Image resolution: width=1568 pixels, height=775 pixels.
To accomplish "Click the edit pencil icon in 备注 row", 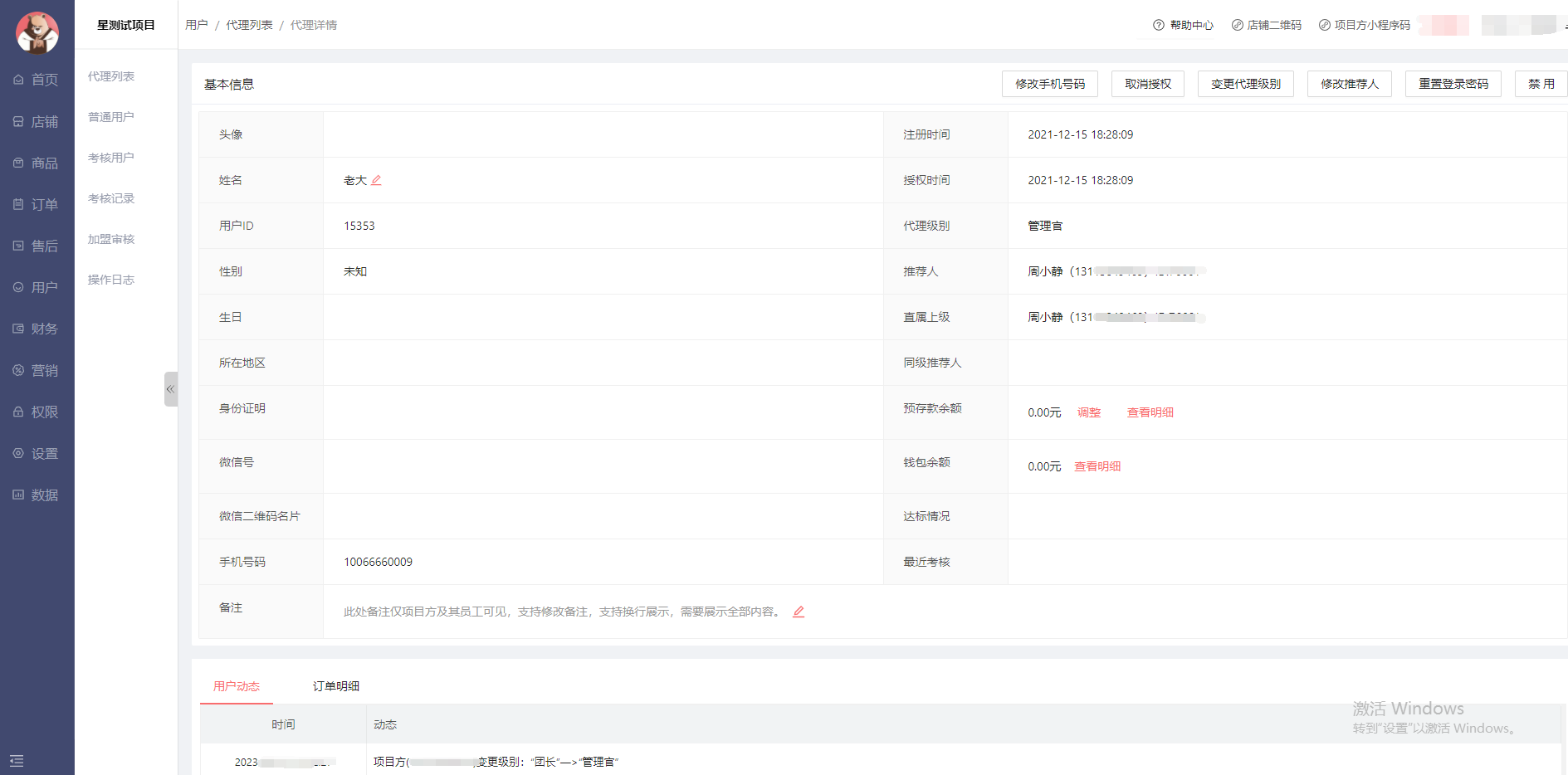I will coord(799,612).
